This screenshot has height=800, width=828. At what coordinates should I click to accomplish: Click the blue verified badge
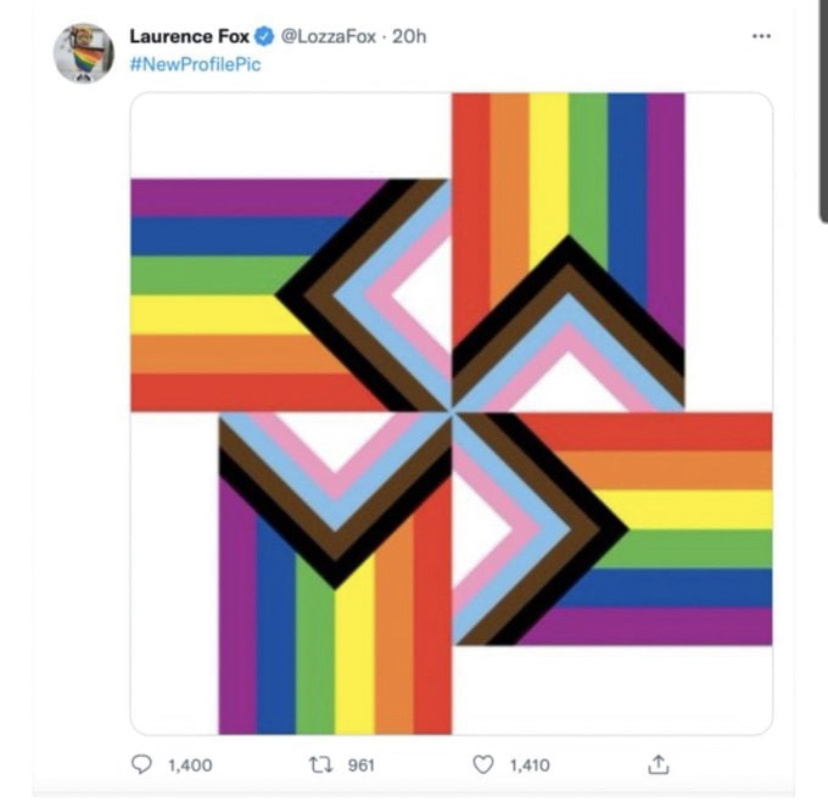tap(265, 37)
